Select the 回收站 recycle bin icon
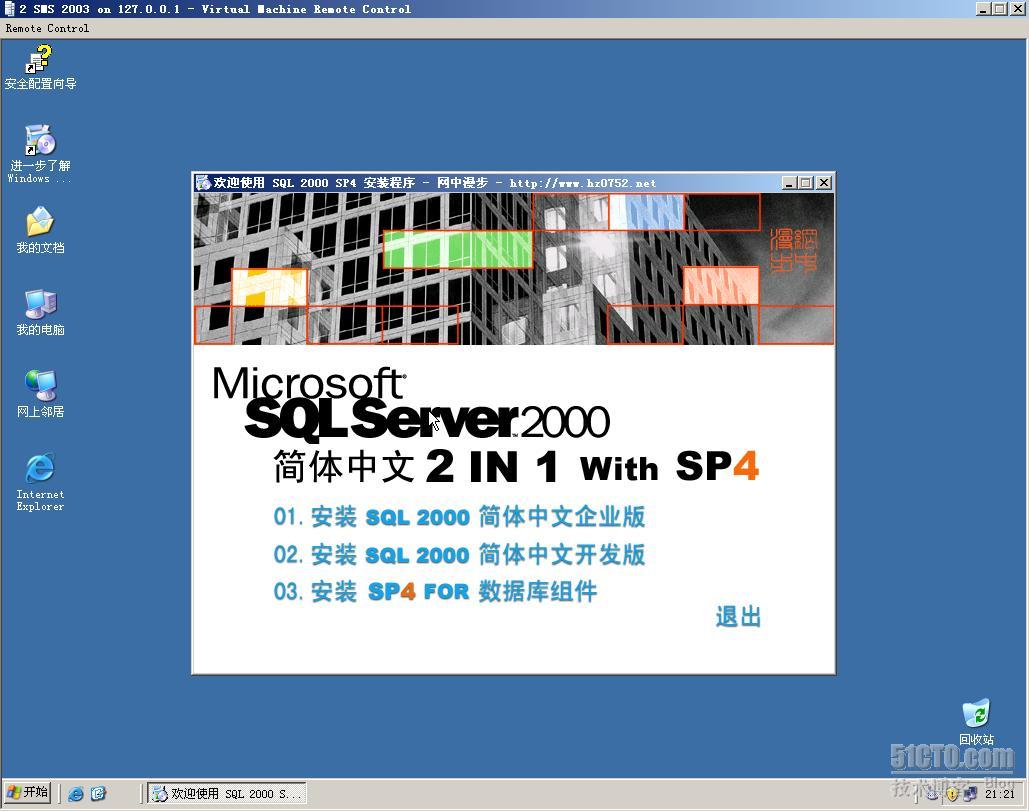This screenshot has height=811, width=1029. pyautogui.click(x=976, y=722)
